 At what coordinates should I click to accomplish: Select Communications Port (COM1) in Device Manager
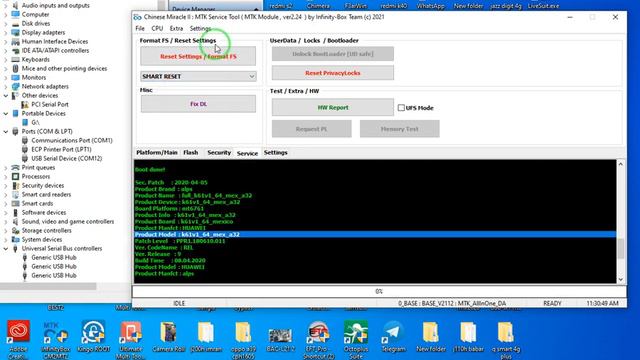coord(72,140)
